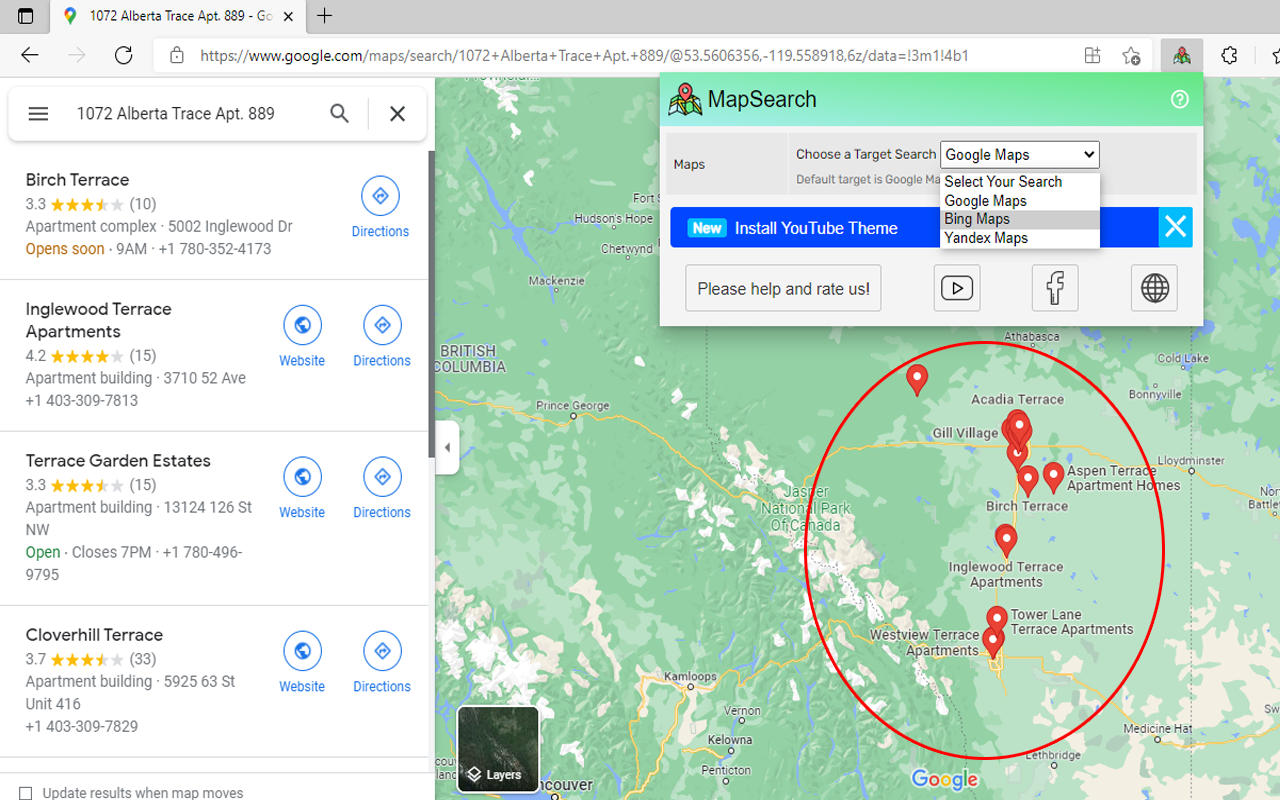Click the Facebook icon in MapSearch panel

coord(1054,287)
